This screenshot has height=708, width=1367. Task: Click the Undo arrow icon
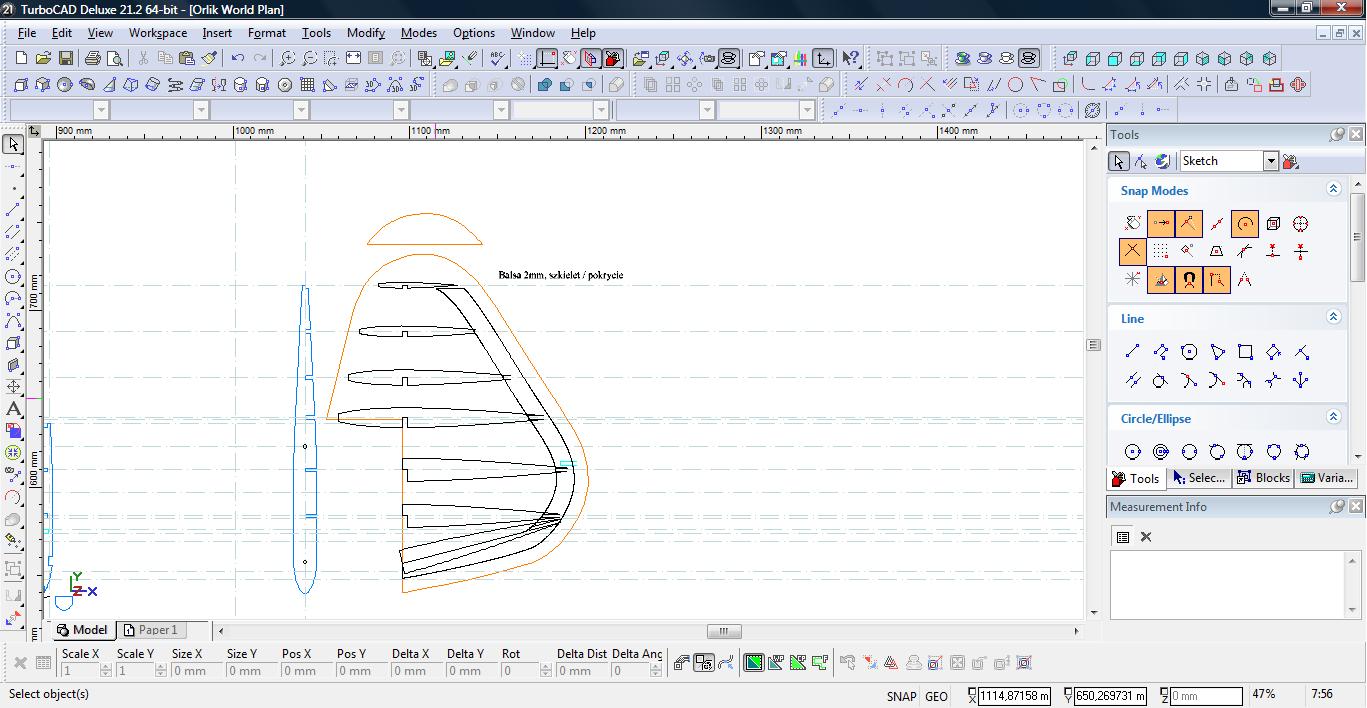238,59
